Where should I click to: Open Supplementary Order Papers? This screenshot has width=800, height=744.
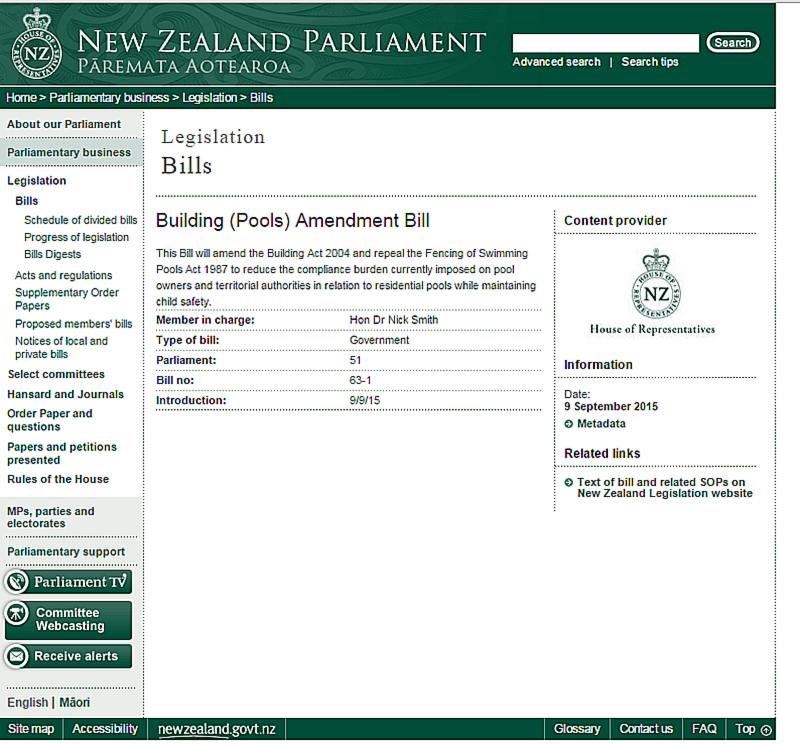click(x=67, y=299)
